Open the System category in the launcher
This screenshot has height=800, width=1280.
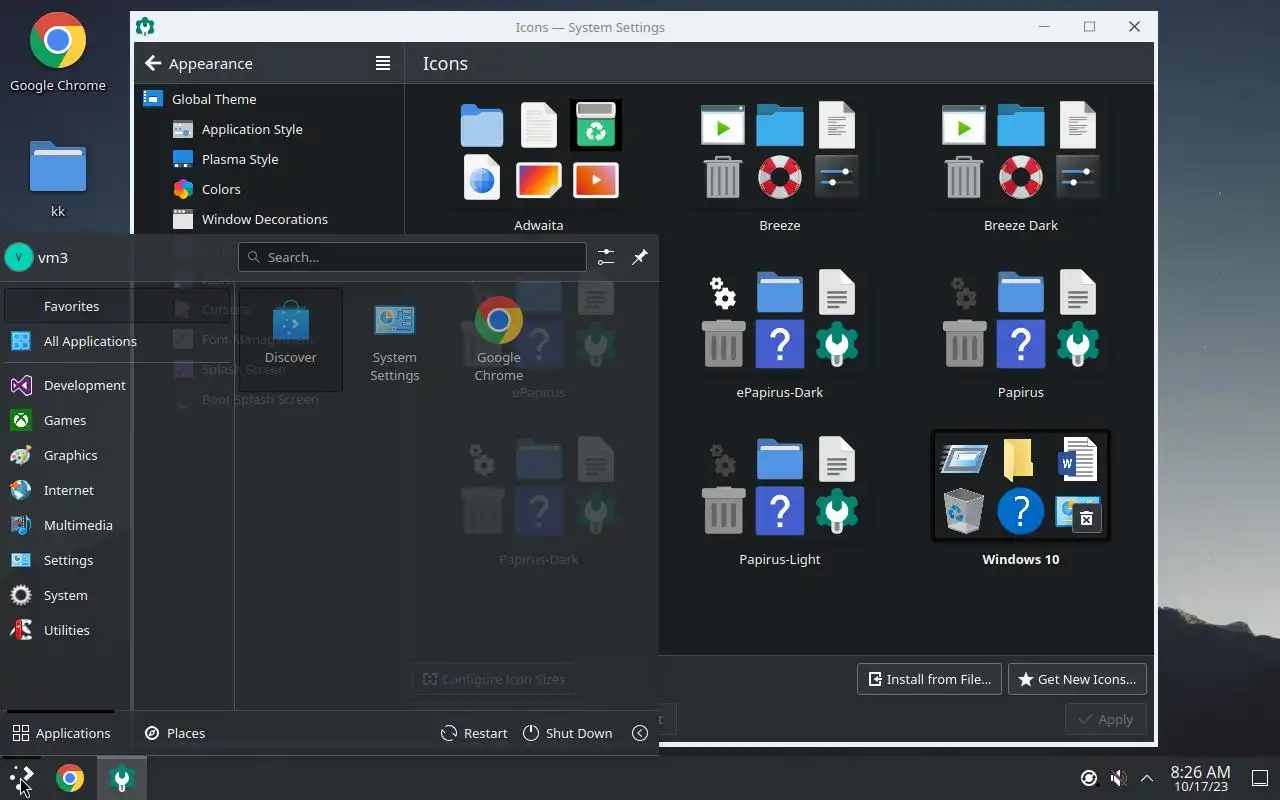[118, 595]
